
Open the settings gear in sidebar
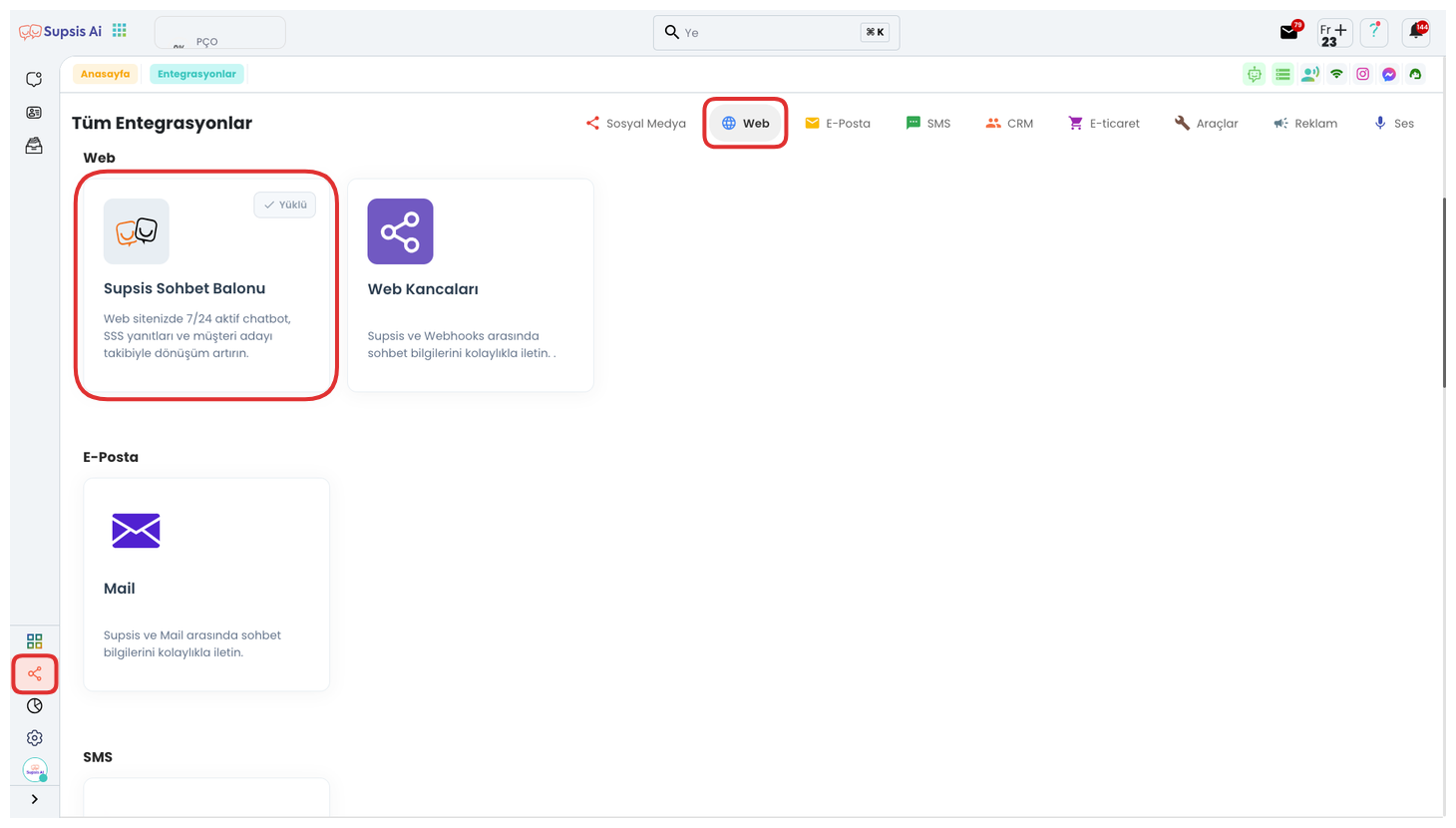[x=35, y=738]
